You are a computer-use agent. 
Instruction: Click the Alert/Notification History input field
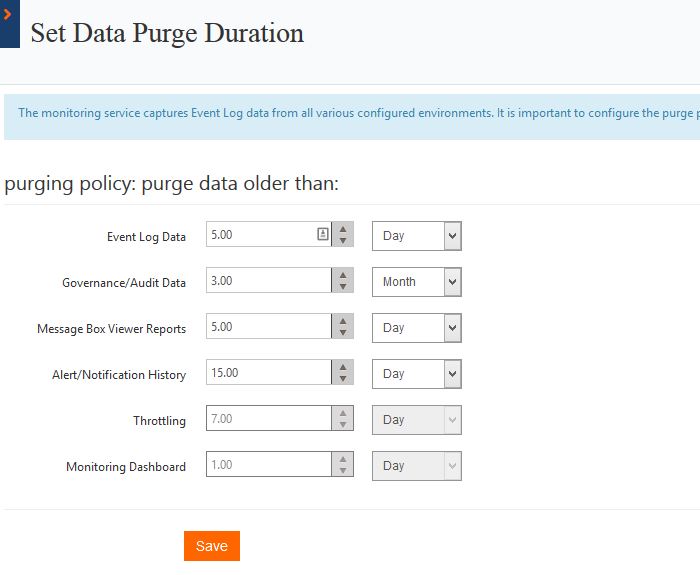(x=268, y=374)
